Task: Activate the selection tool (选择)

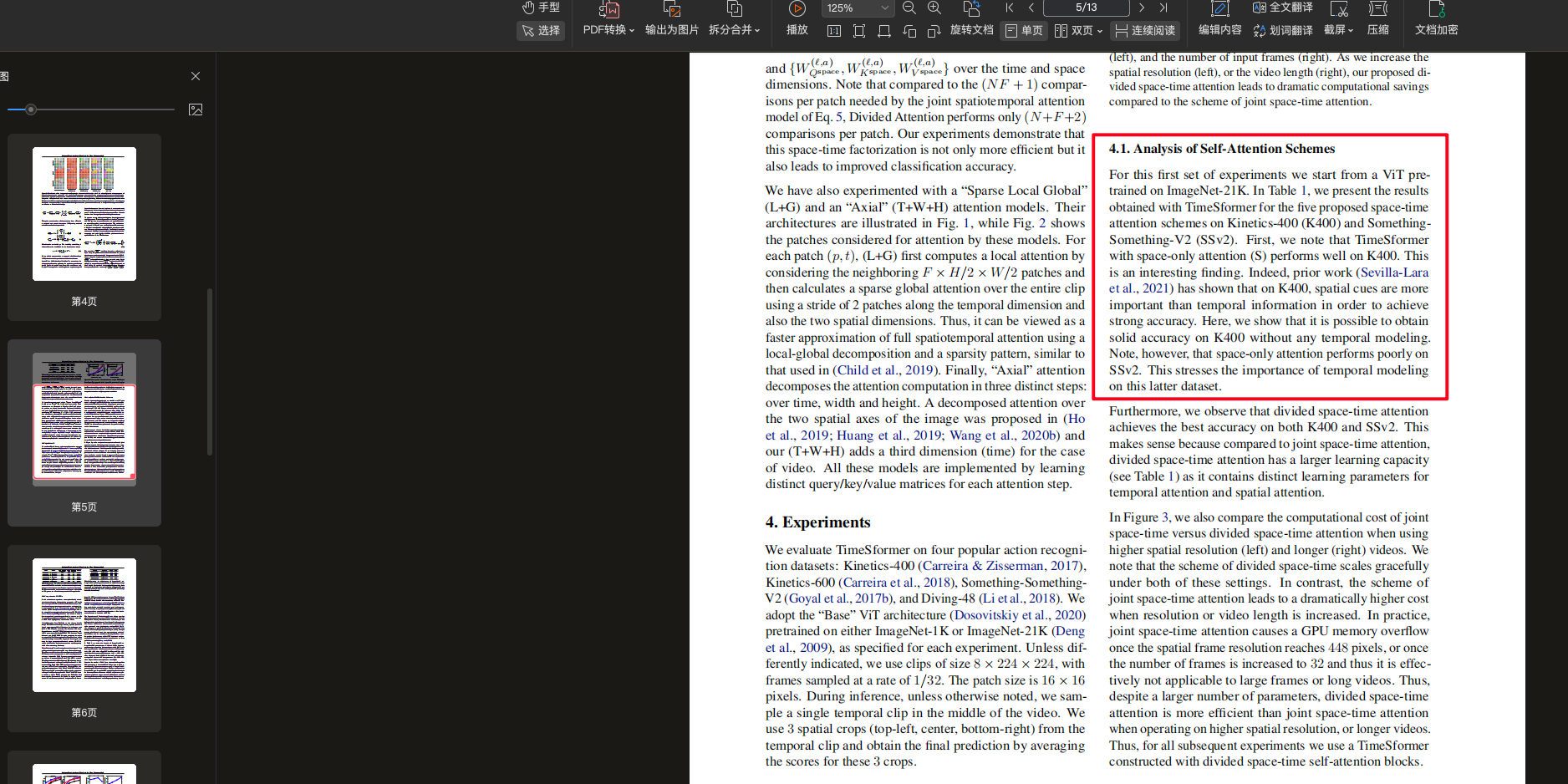Action: coord(541,30)
